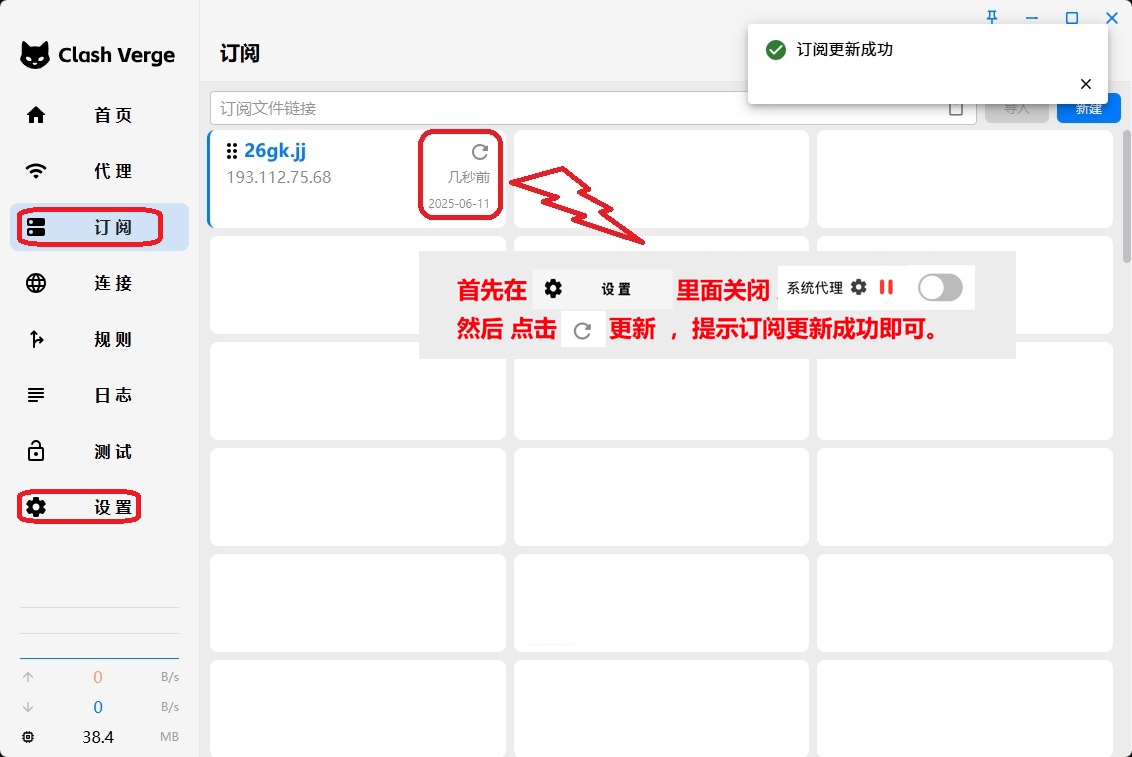Click the drag handle beside 26gk.jj

pos(232,151)
